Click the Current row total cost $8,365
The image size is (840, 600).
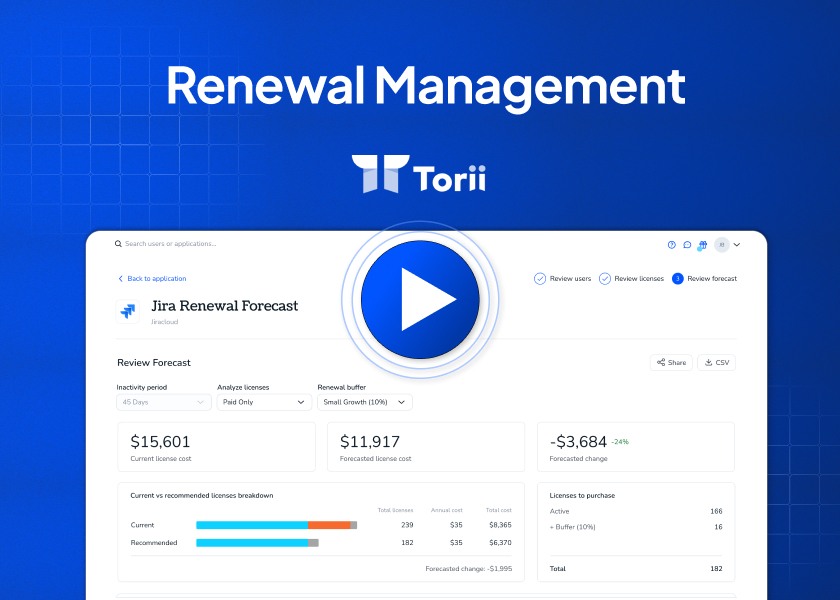click(x=500, y=525)
